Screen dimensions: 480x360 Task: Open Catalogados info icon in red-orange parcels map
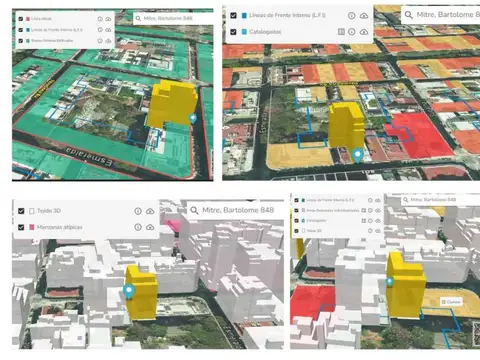pos(351,32)
